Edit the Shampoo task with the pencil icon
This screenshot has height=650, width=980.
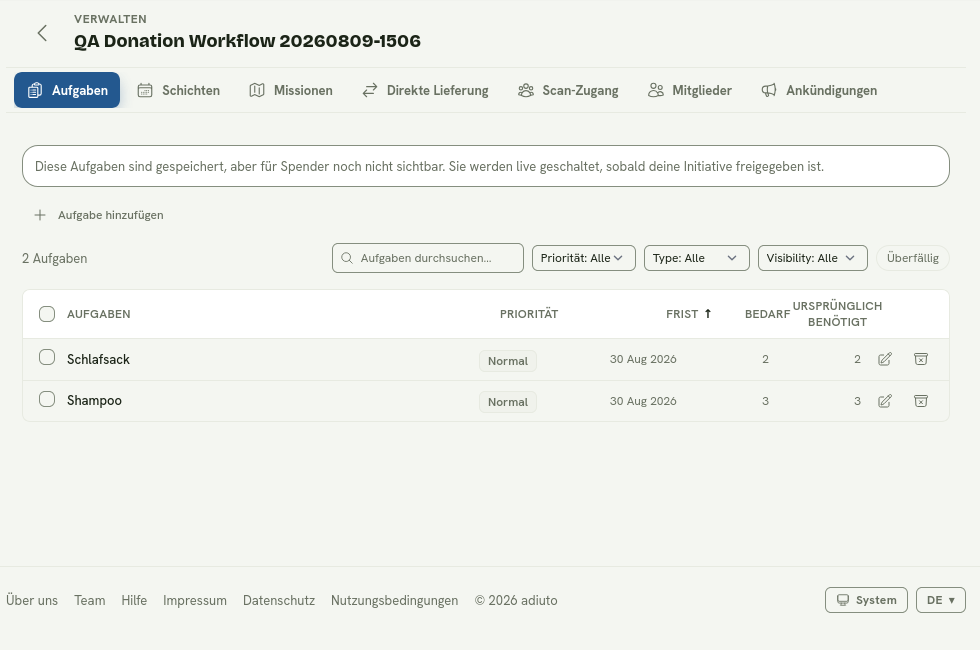tap(885, 401)
